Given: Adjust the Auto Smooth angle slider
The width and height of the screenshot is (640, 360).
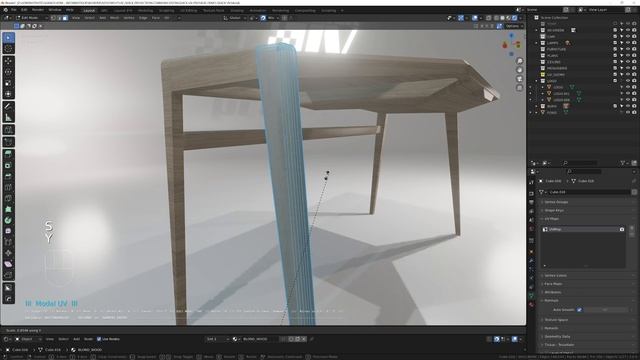Looking at the screenshot, I should point(606,310).
